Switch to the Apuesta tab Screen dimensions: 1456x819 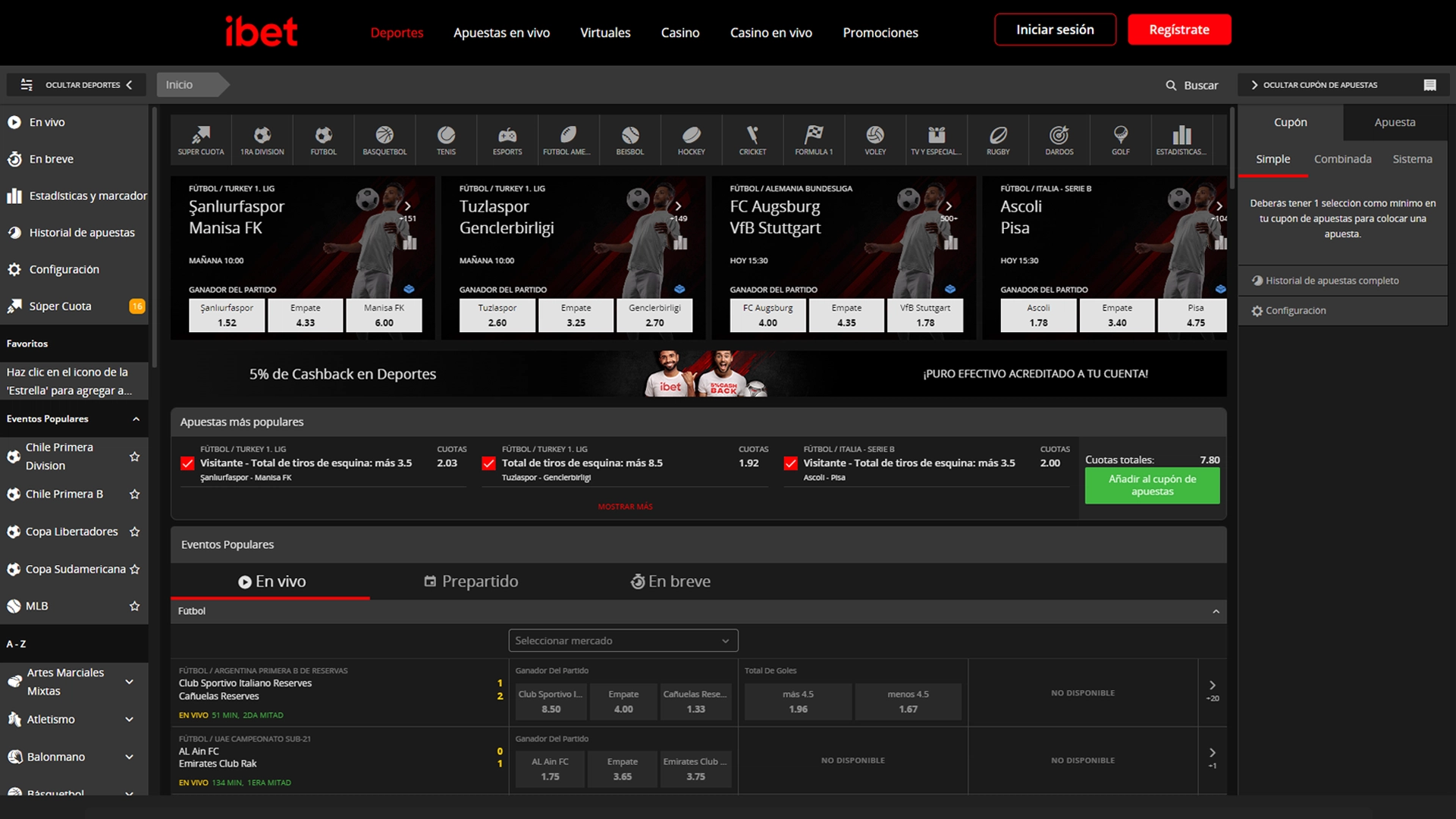pyautogui.click(x=1395, y=122)
